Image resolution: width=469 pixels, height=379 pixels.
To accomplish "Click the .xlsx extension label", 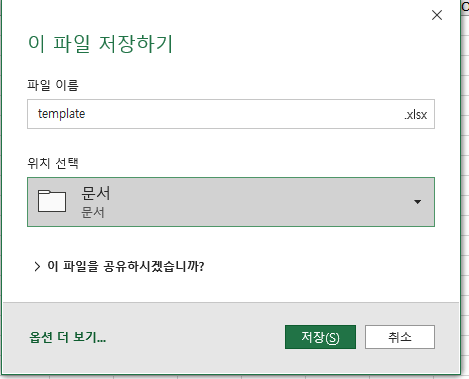I will point(415,115).
